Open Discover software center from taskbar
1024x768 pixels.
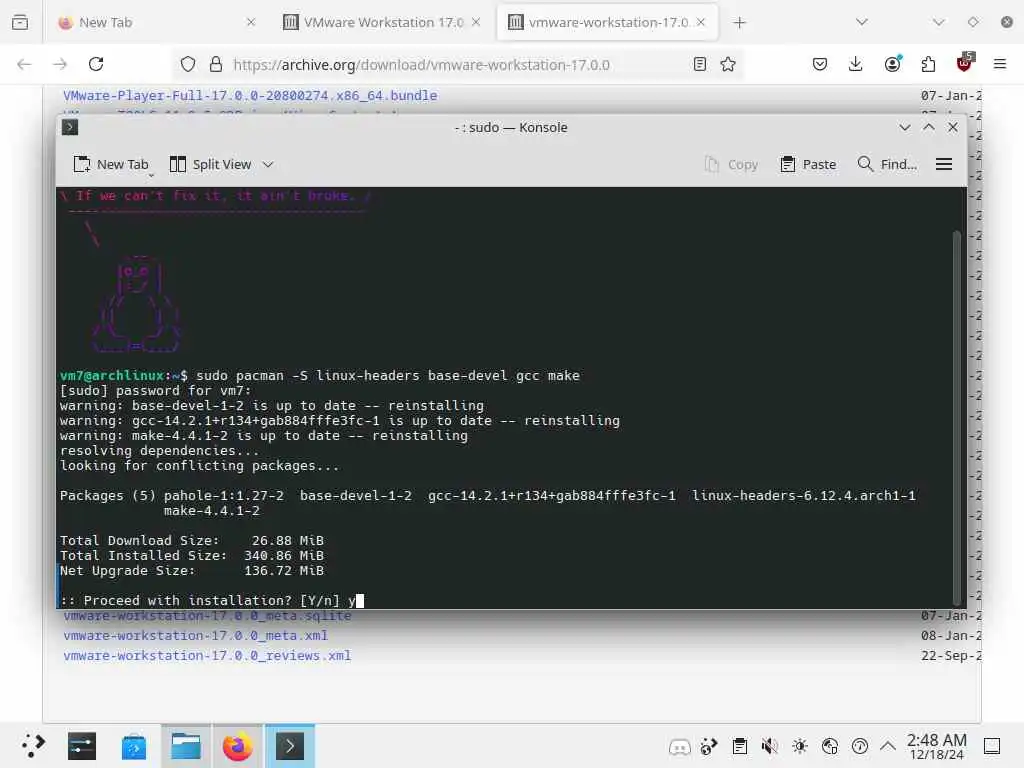click(134, 746)
